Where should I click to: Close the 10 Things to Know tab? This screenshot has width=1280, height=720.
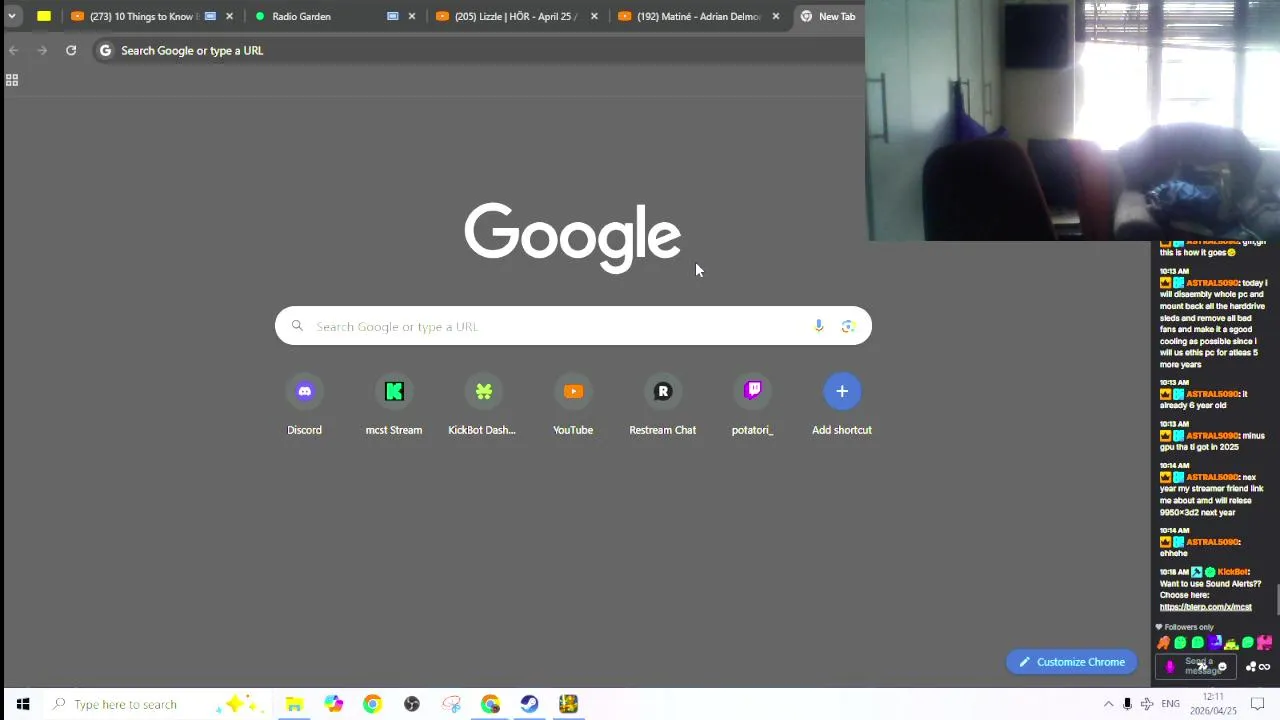point(229,16)
